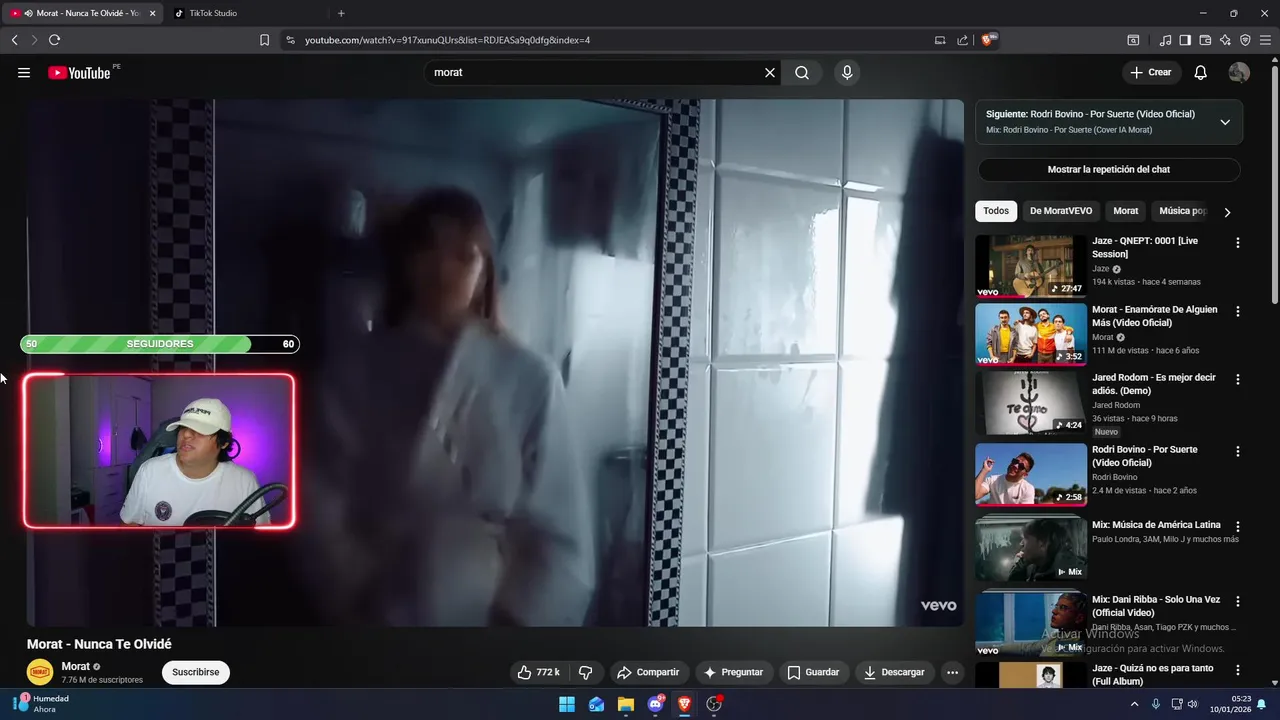Go to the YouTube home logo
The width and height of the screenshot is (1280, 720).
[79, 72]
